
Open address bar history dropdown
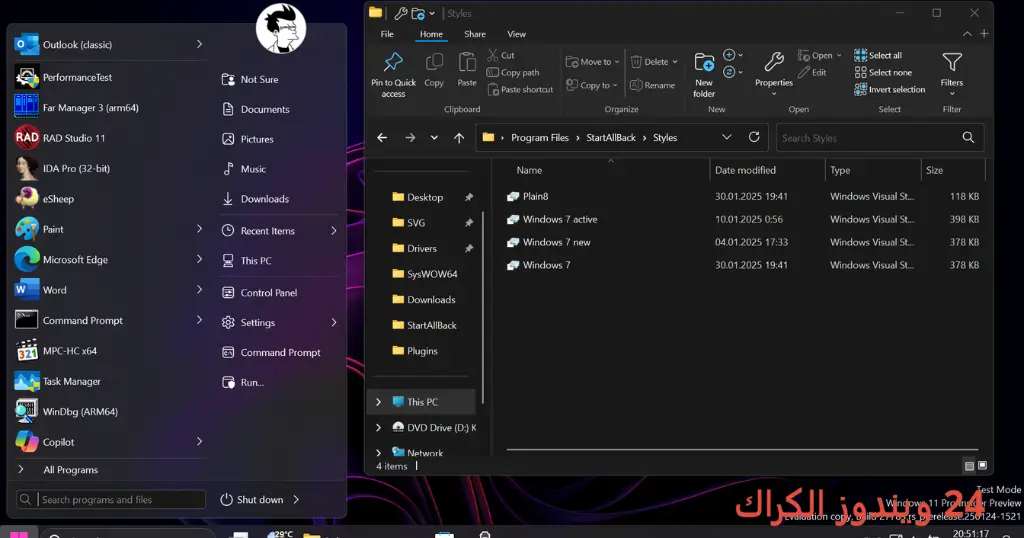click(727, 137)
